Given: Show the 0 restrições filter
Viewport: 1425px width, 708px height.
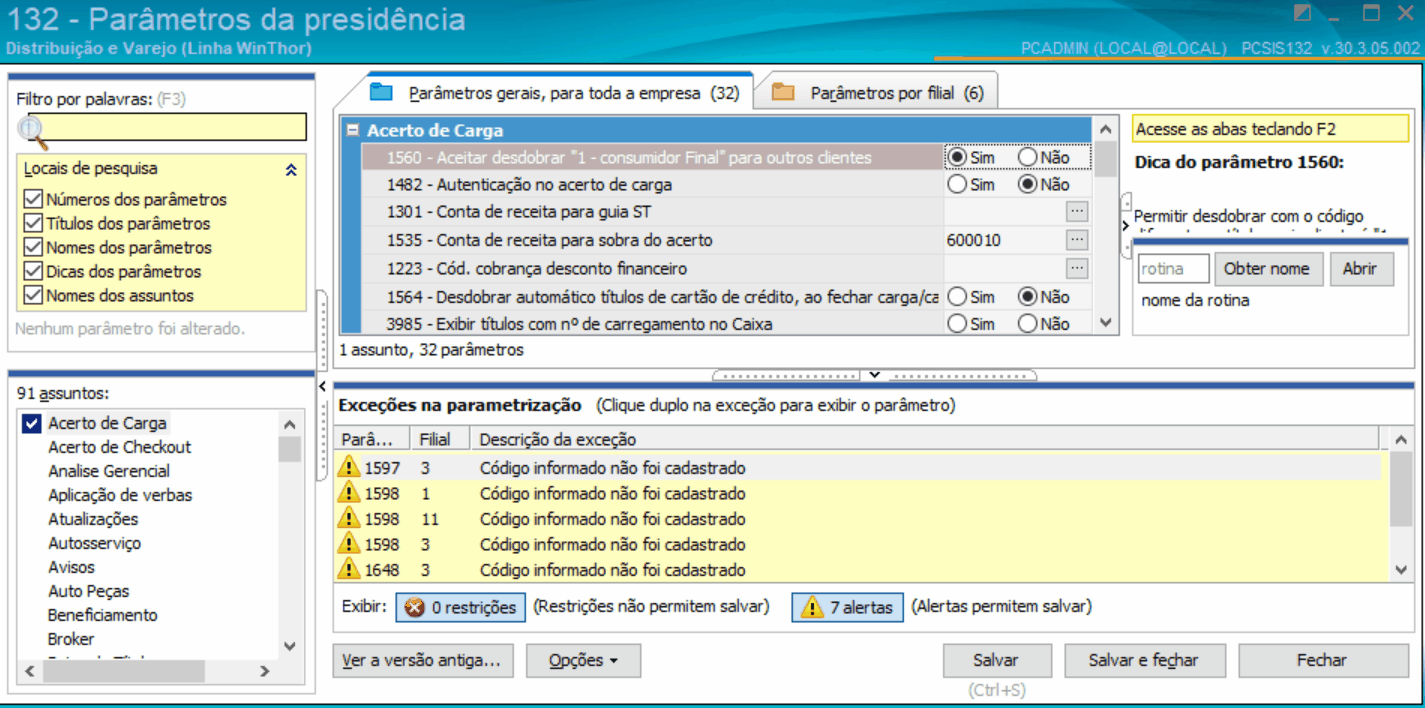Looking at the screenshot, I should click(x=461, y=607).
